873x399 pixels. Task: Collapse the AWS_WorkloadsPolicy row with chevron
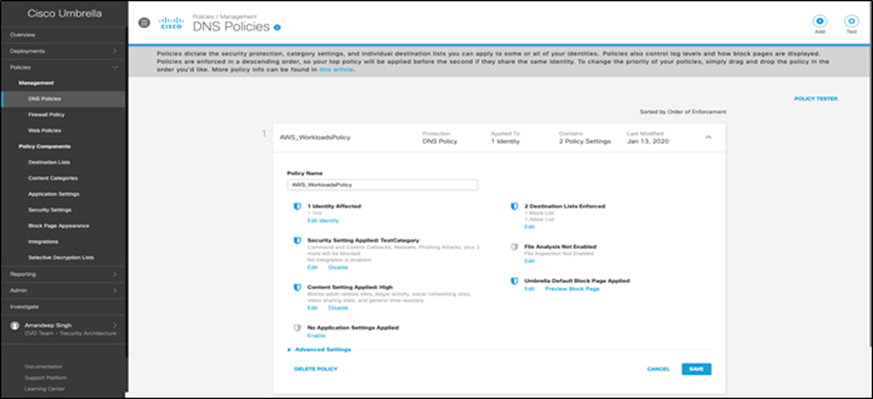point(708,137)
